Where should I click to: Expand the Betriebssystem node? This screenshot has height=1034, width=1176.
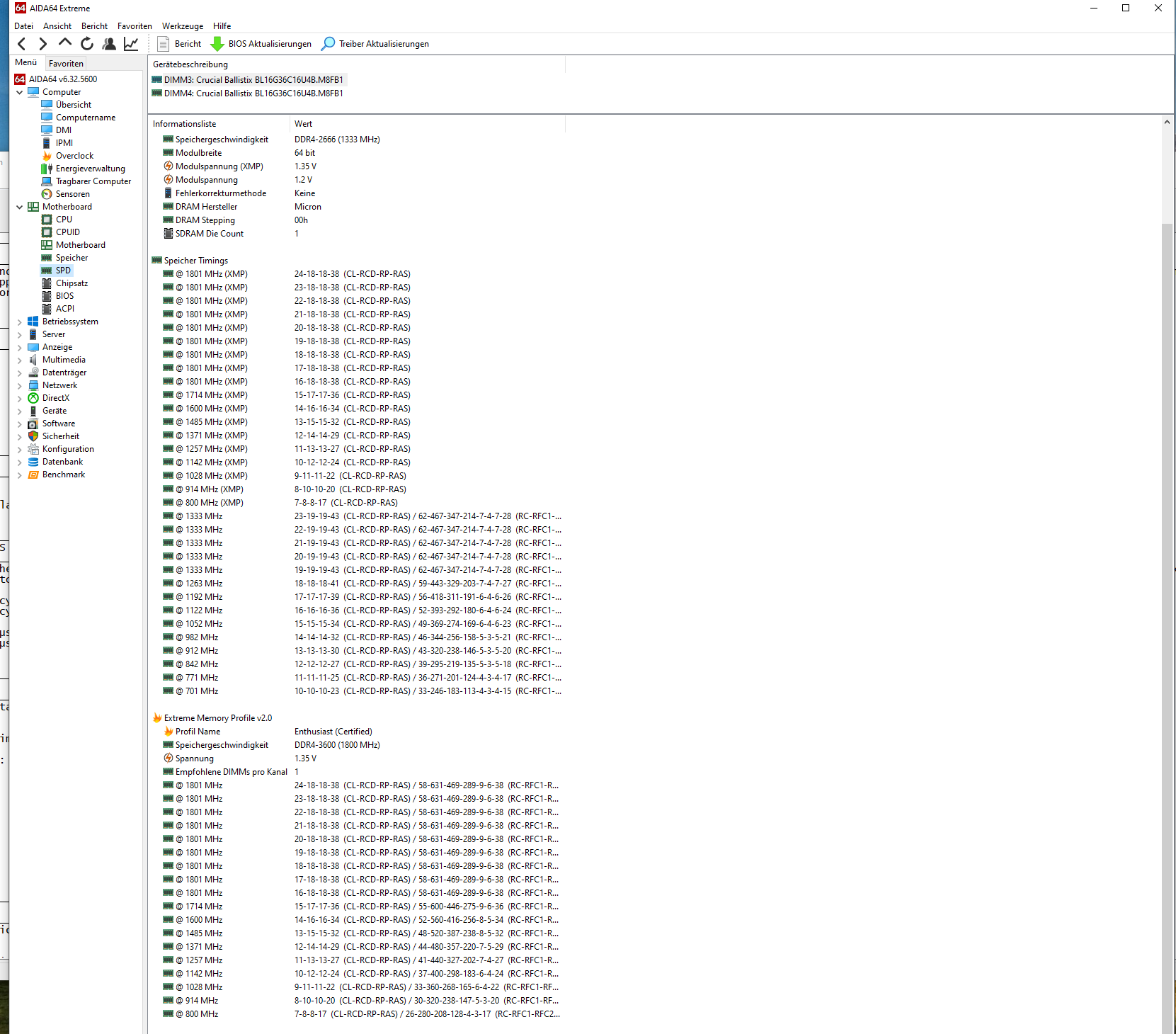(x=19, y=322)
